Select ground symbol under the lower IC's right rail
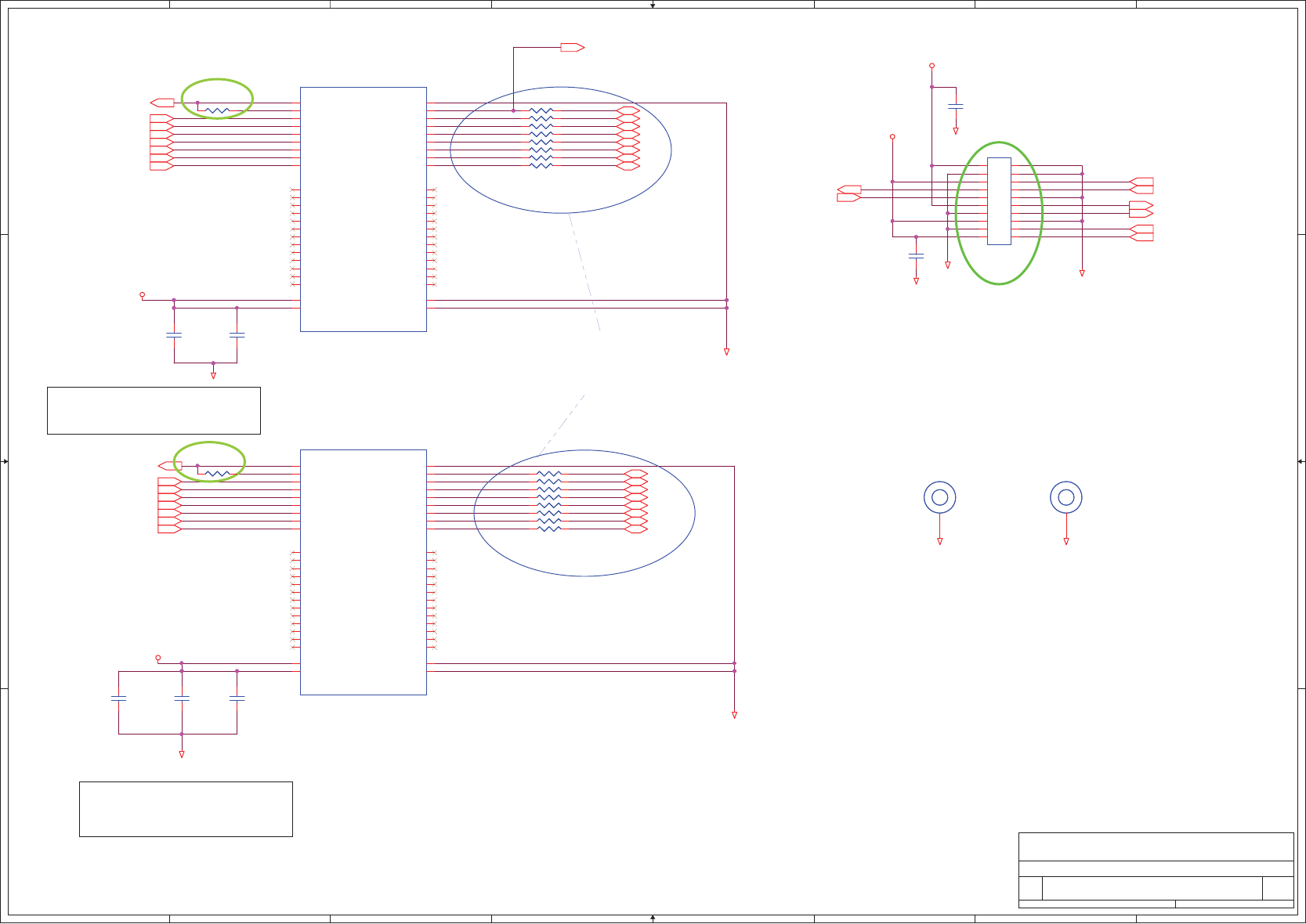1306x924 pixels. [734, 715]
